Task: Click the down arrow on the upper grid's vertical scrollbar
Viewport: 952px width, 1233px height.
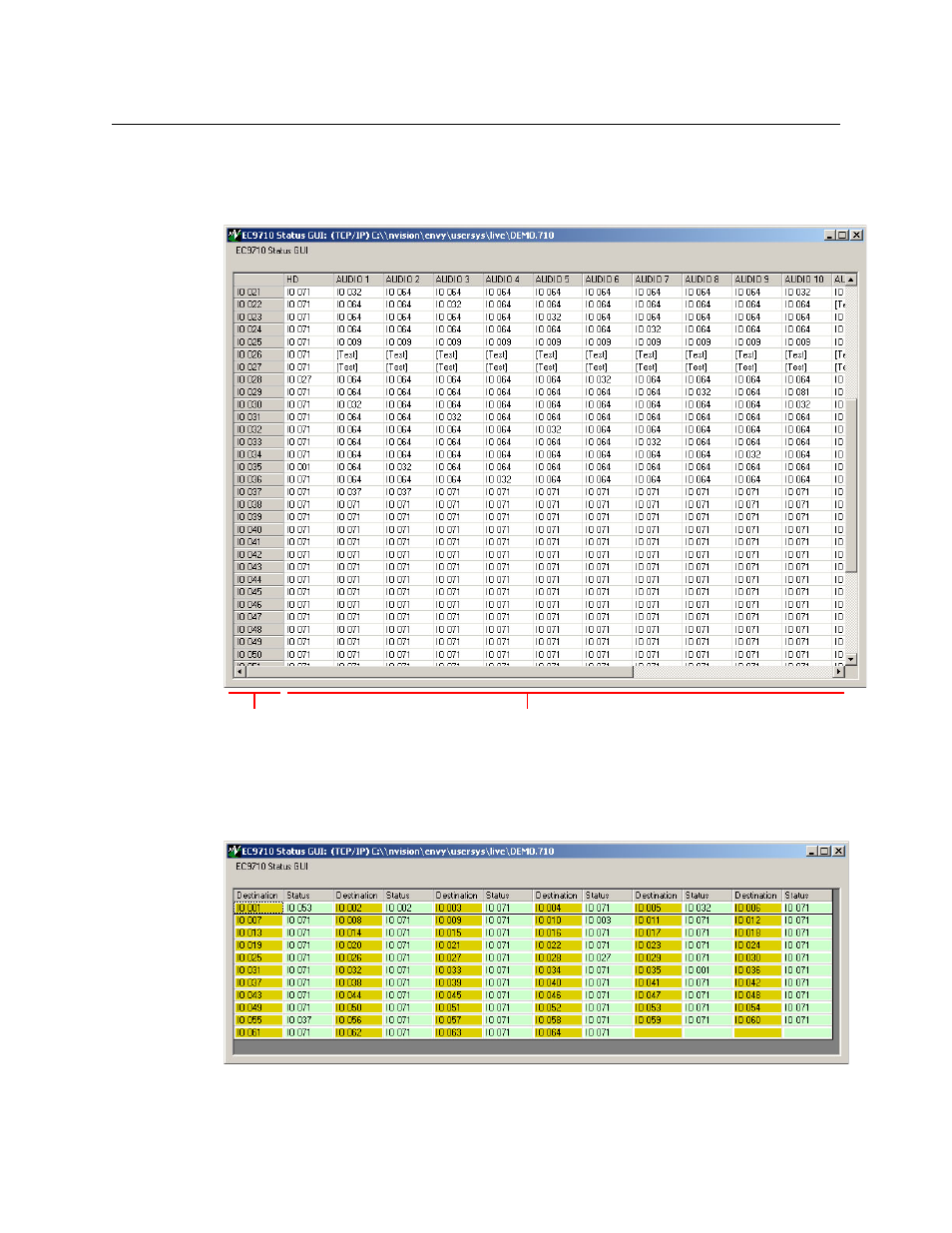Action: (x=851, y=659)
